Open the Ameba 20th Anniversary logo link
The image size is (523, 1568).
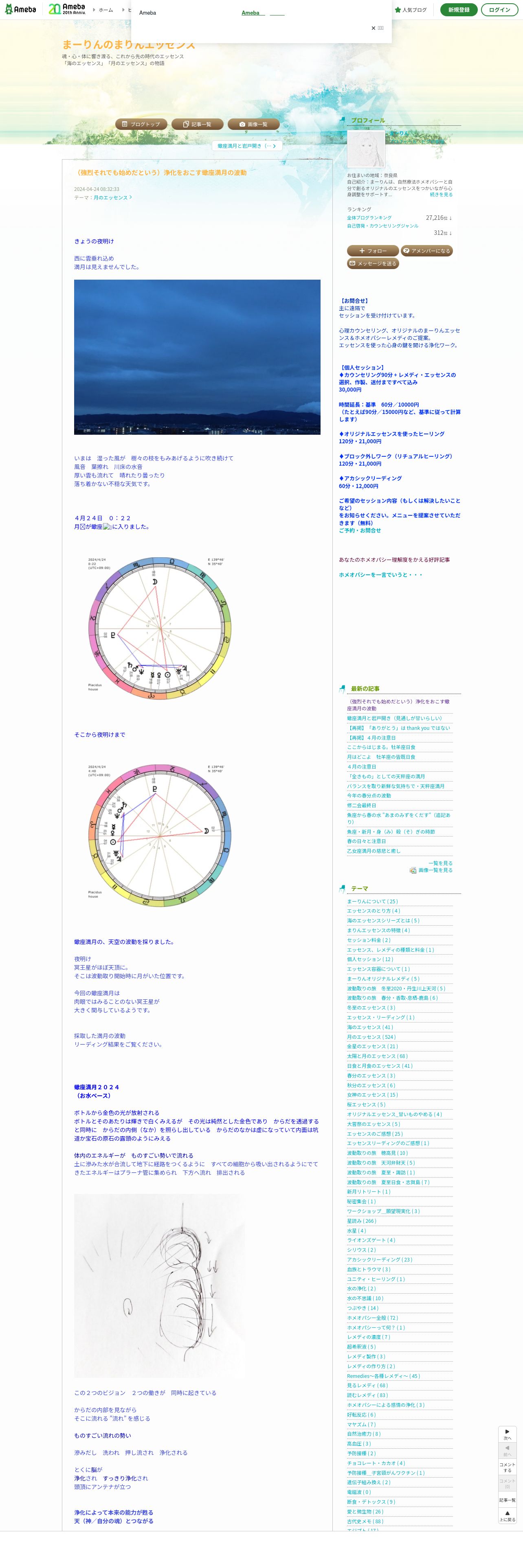pos(68,9)
